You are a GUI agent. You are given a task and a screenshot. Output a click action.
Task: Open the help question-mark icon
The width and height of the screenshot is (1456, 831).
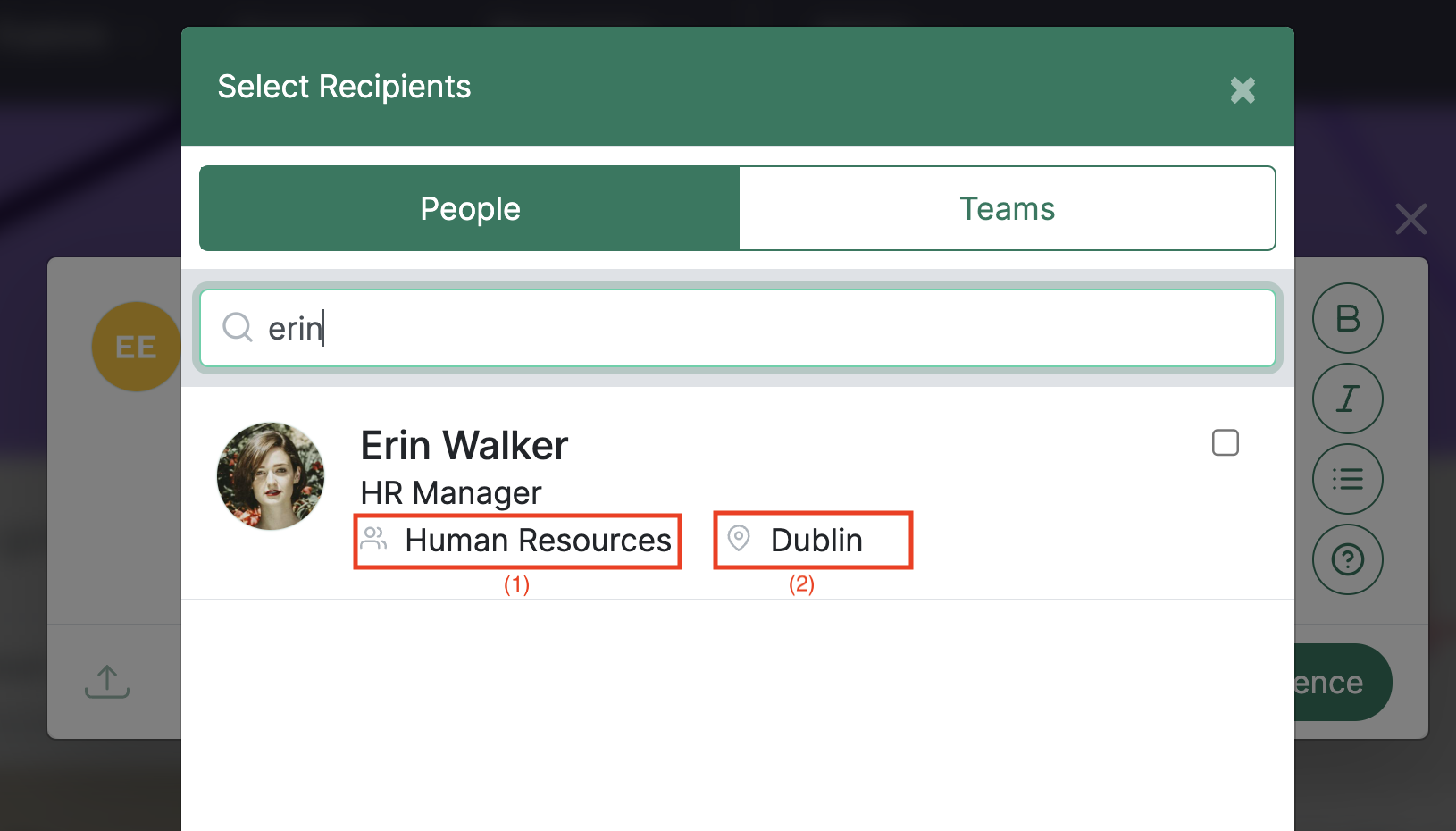(x=1348, y=559)
